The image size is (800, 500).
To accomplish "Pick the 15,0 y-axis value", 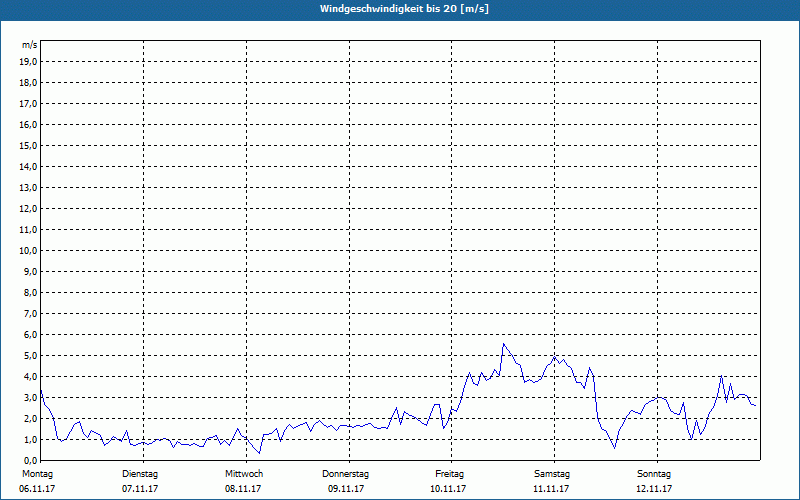I will click(29, 145).
